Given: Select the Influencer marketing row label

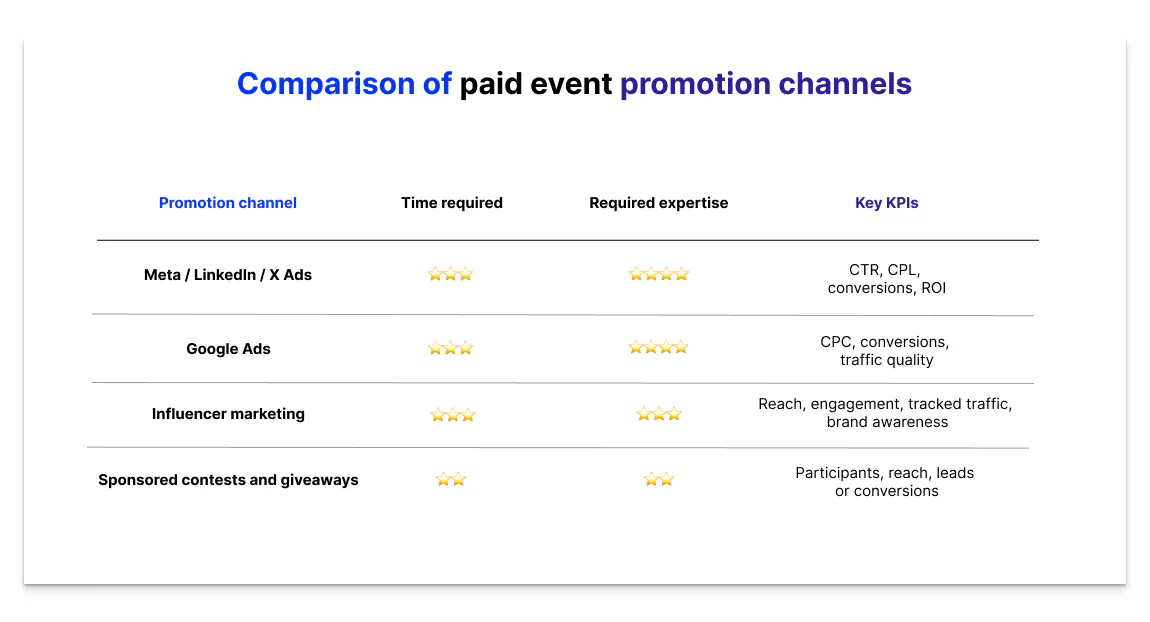Looking at the screenshot, I should pyautogui.click(x=228, y=413).
